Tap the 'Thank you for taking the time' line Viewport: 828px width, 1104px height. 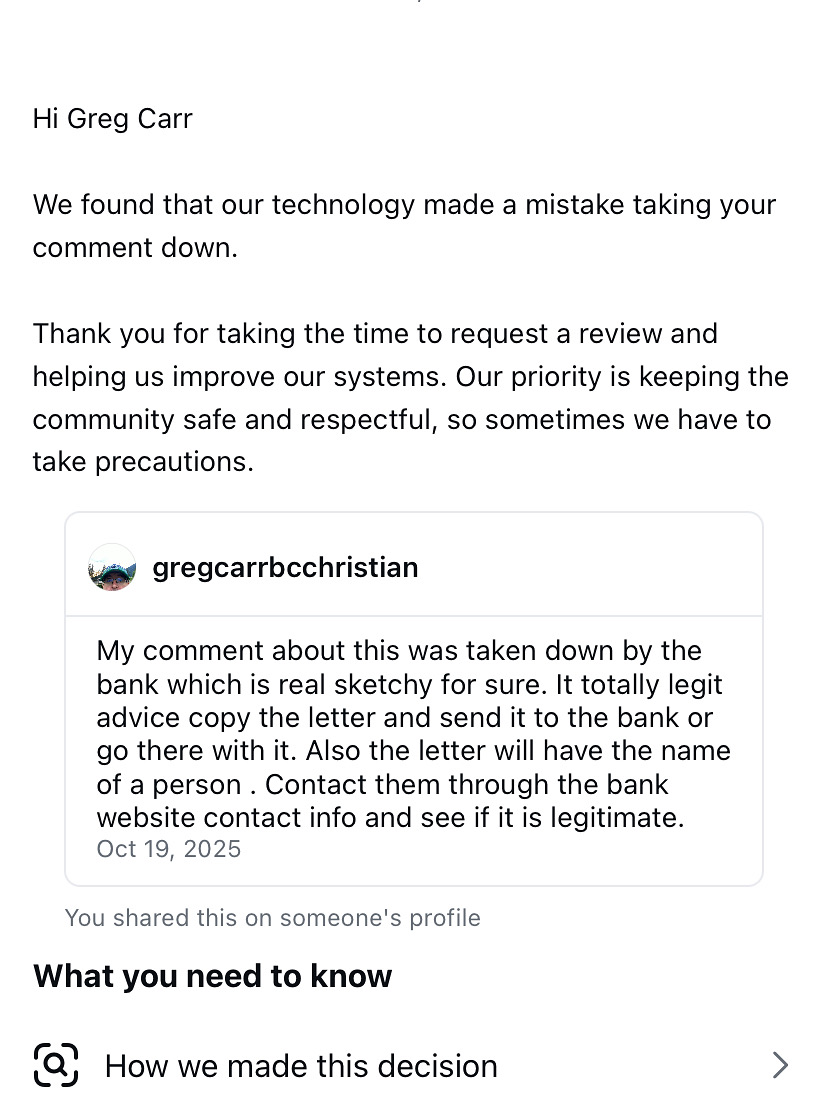tap(375, 333)
